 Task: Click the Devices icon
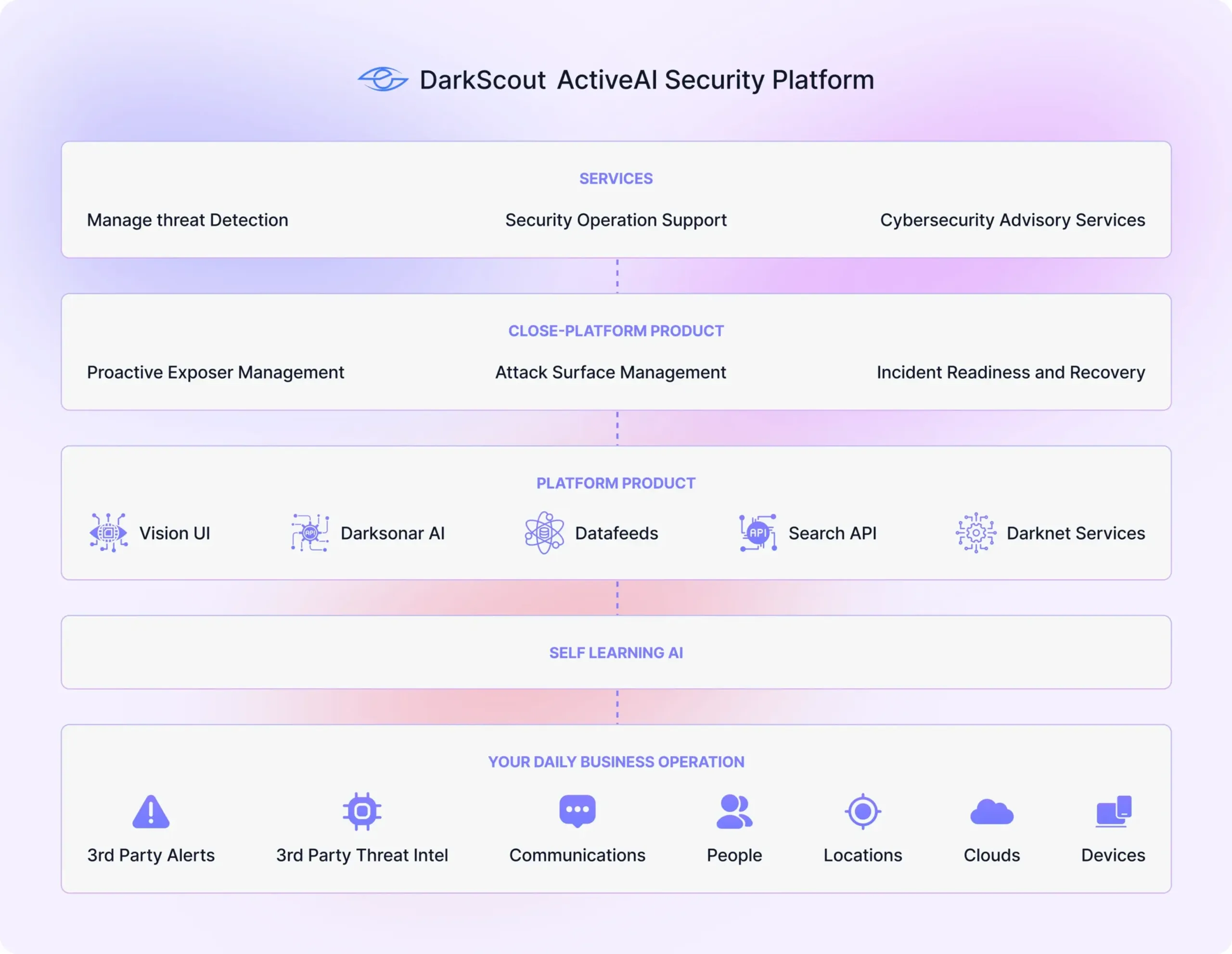click(1113, 811)
